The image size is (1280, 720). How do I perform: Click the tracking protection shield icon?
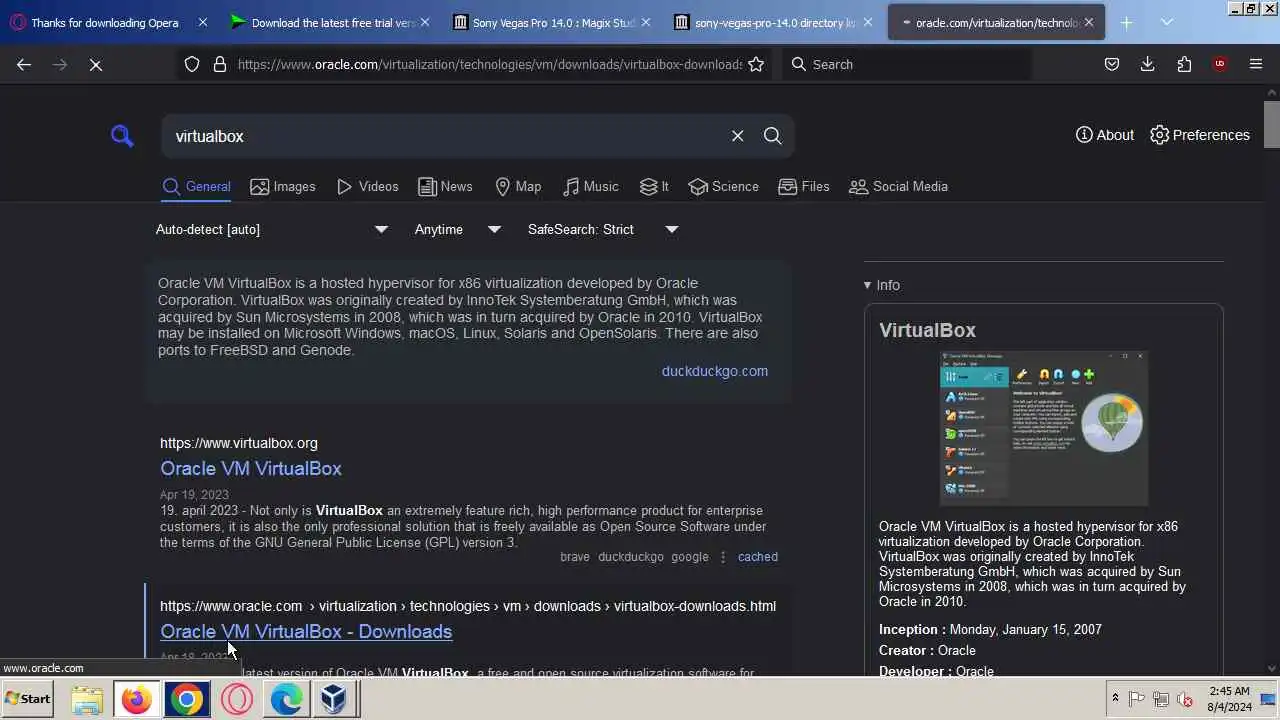(192, 64)
